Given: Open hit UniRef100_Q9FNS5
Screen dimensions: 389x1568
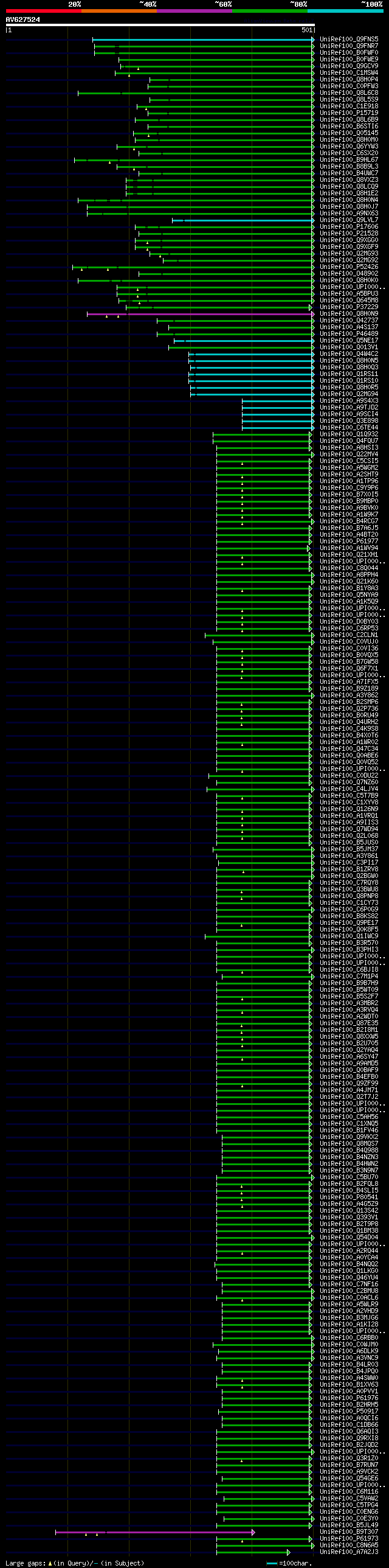Looking at the screenshot, I should point(349,40).
